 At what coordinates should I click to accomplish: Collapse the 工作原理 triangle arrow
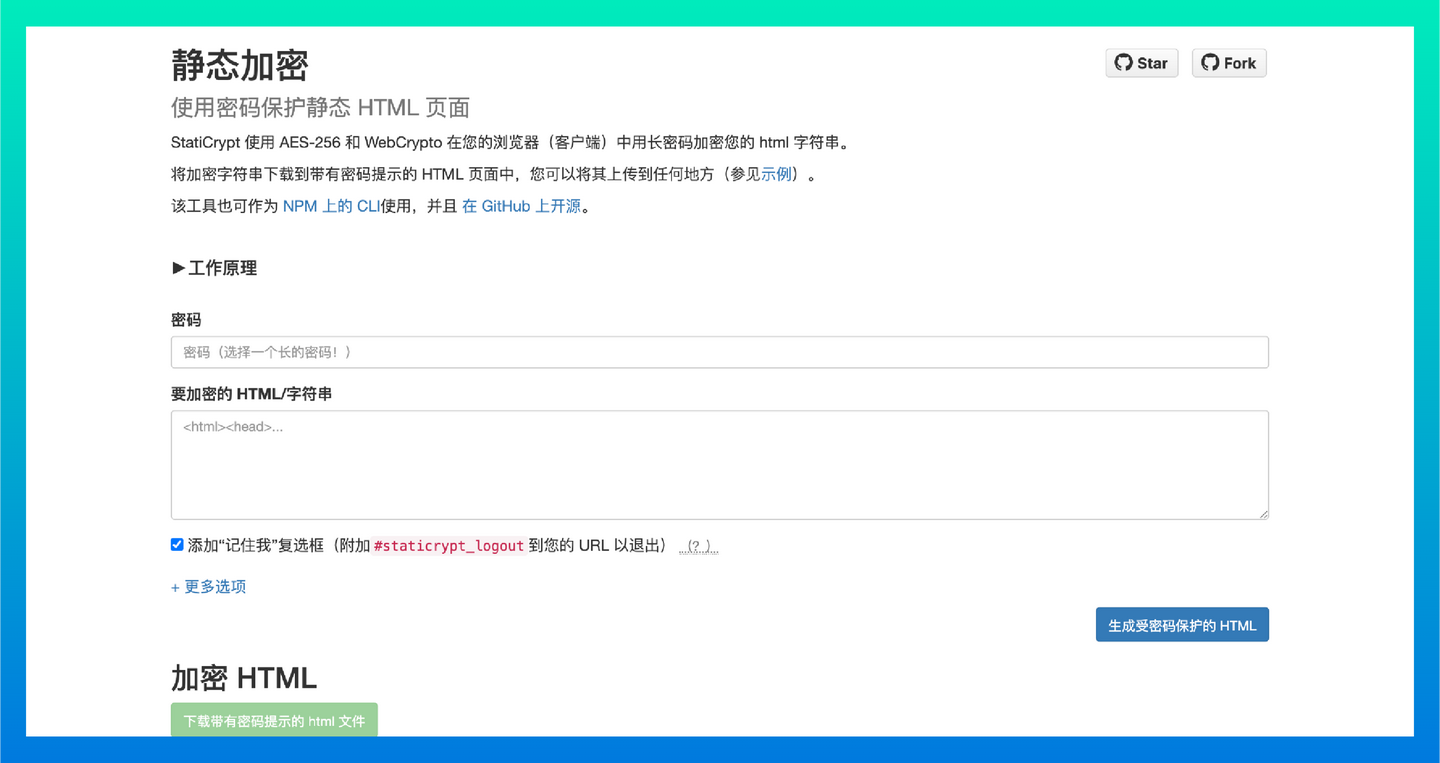coord(178,268)
